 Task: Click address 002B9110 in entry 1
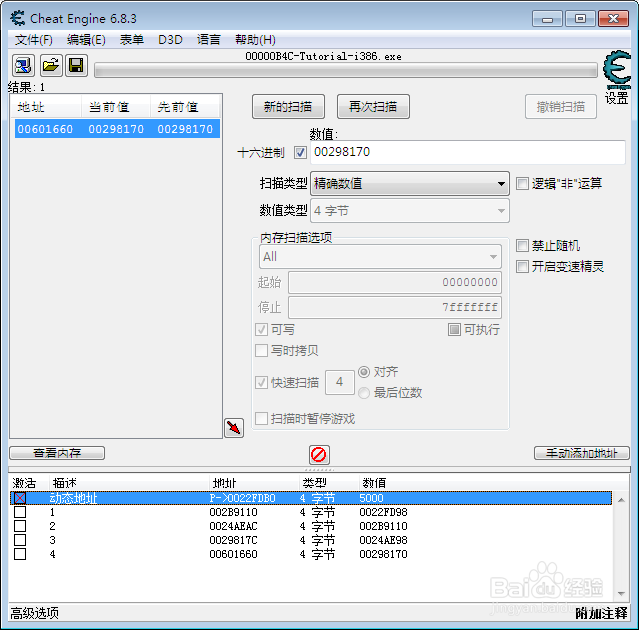[x=234, y=512]
